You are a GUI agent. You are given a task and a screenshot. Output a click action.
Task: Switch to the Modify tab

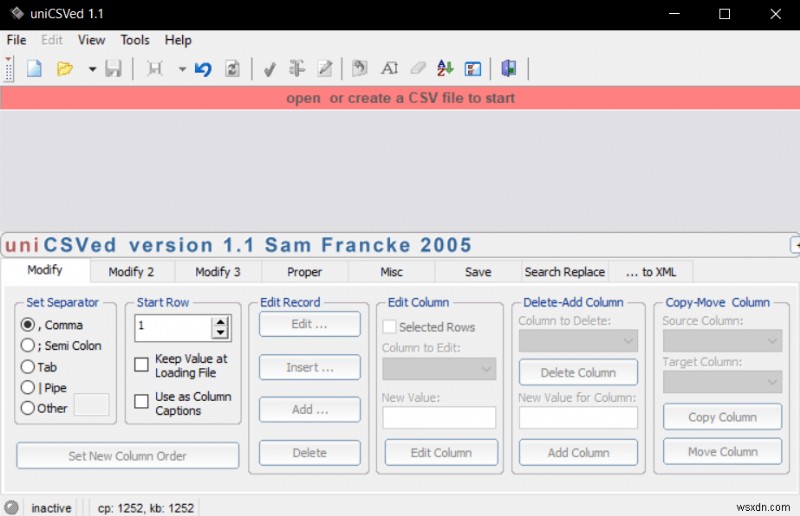pyautogui.click(x=45, y=270)
